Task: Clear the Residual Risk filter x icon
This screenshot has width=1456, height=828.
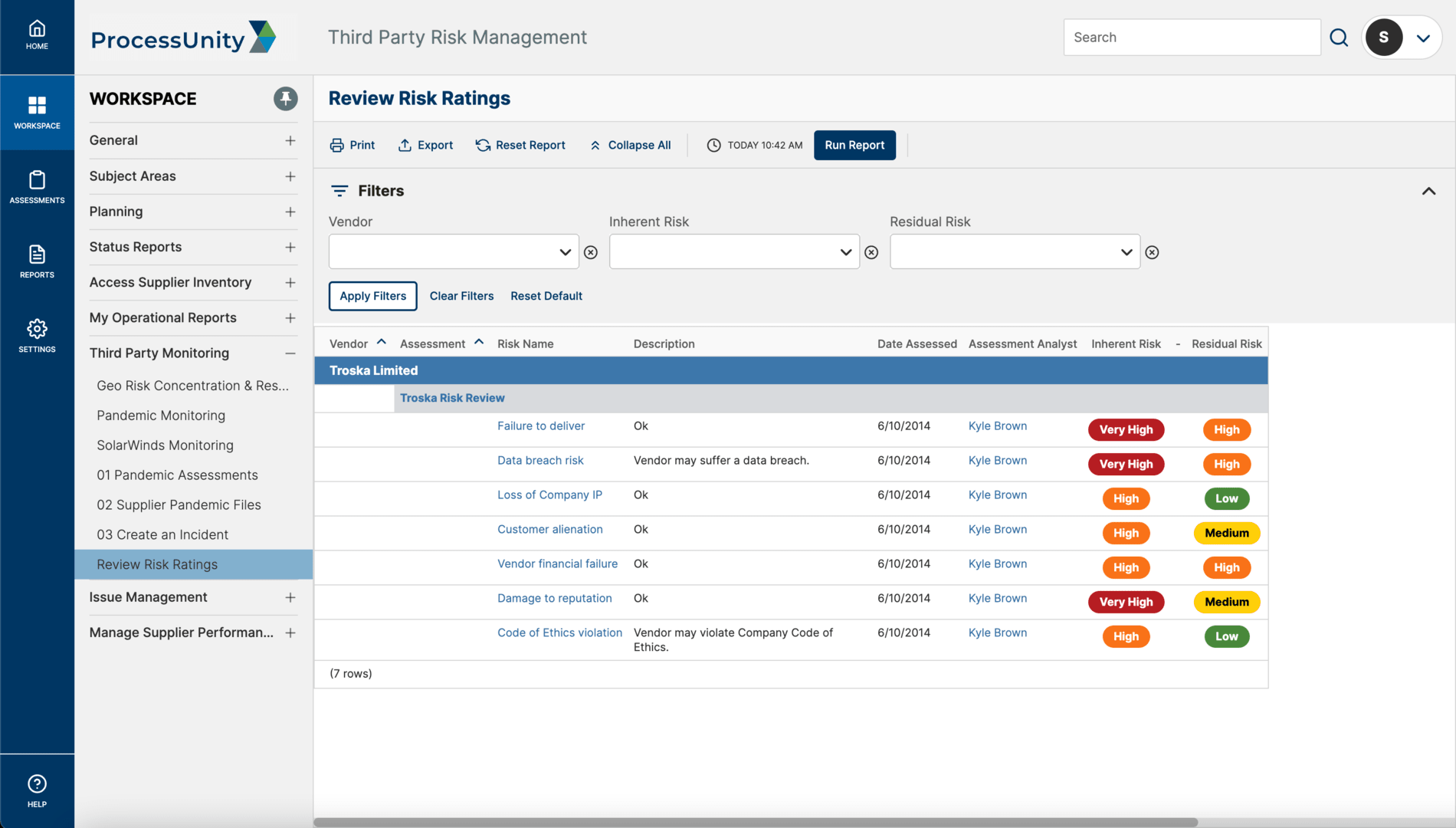Action: click(x=1152, y=252)
